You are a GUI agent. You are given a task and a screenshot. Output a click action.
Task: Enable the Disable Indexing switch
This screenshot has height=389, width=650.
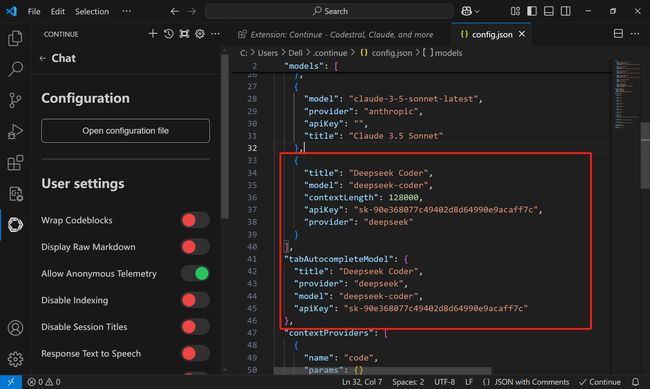click(195, 300)
